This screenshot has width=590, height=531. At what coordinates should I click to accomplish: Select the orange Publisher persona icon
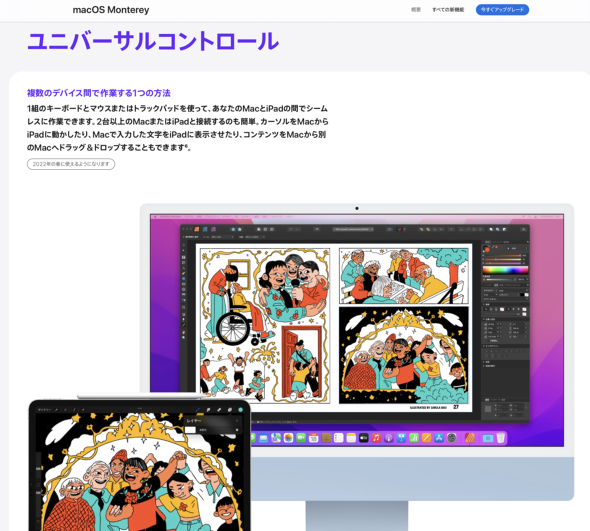[x=196, y=229]
